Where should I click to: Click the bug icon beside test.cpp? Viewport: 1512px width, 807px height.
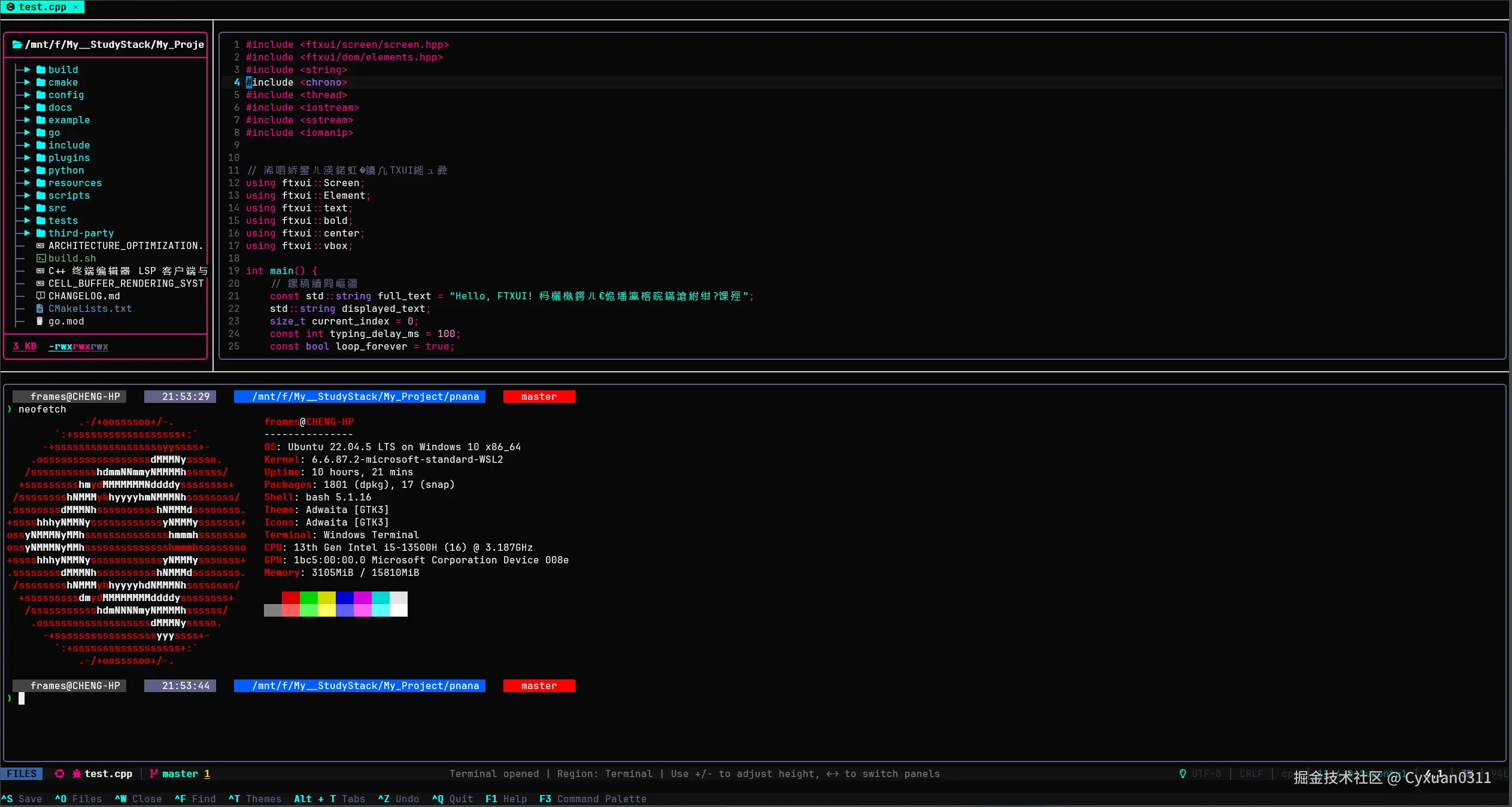click(77, 773)
